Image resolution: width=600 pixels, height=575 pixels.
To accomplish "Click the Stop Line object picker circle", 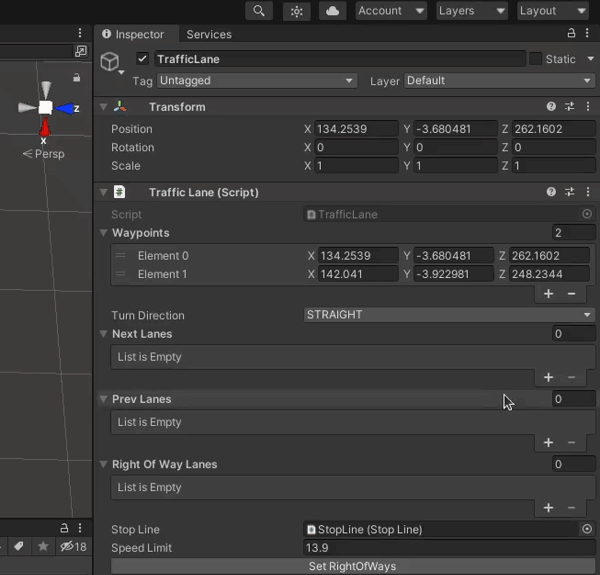I will pyautogui.click(x=587, y=529).
